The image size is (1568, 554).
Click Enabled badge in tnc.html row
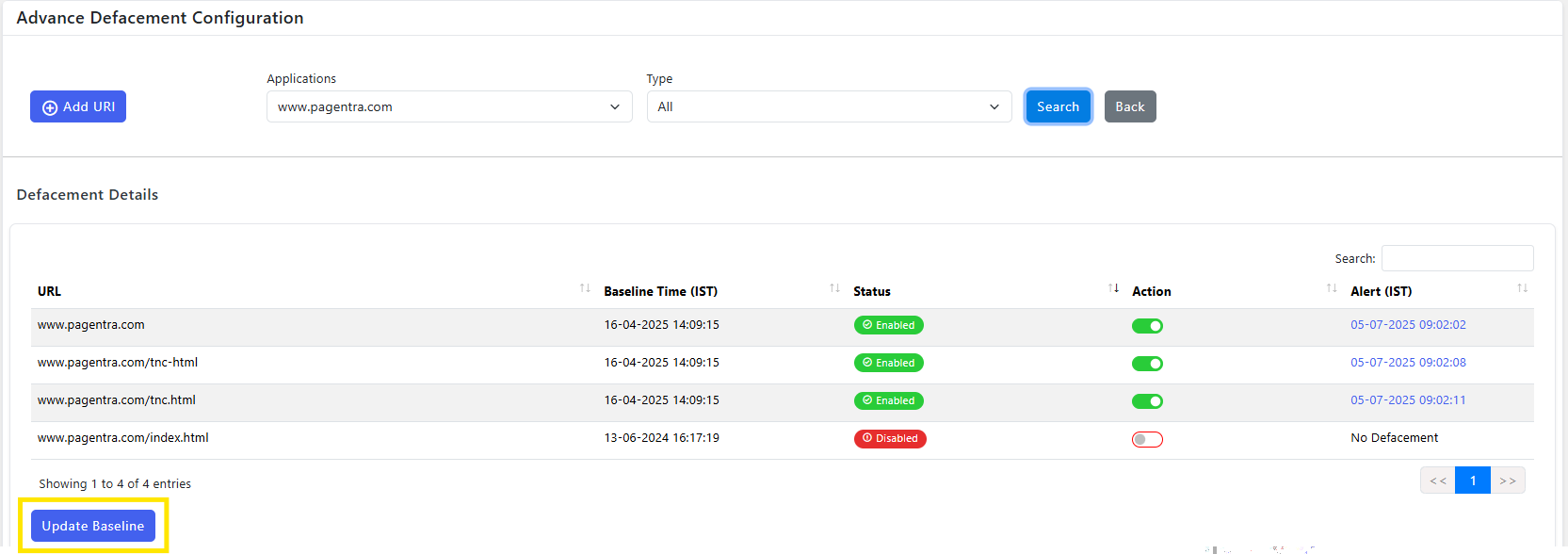pos(889,400)
